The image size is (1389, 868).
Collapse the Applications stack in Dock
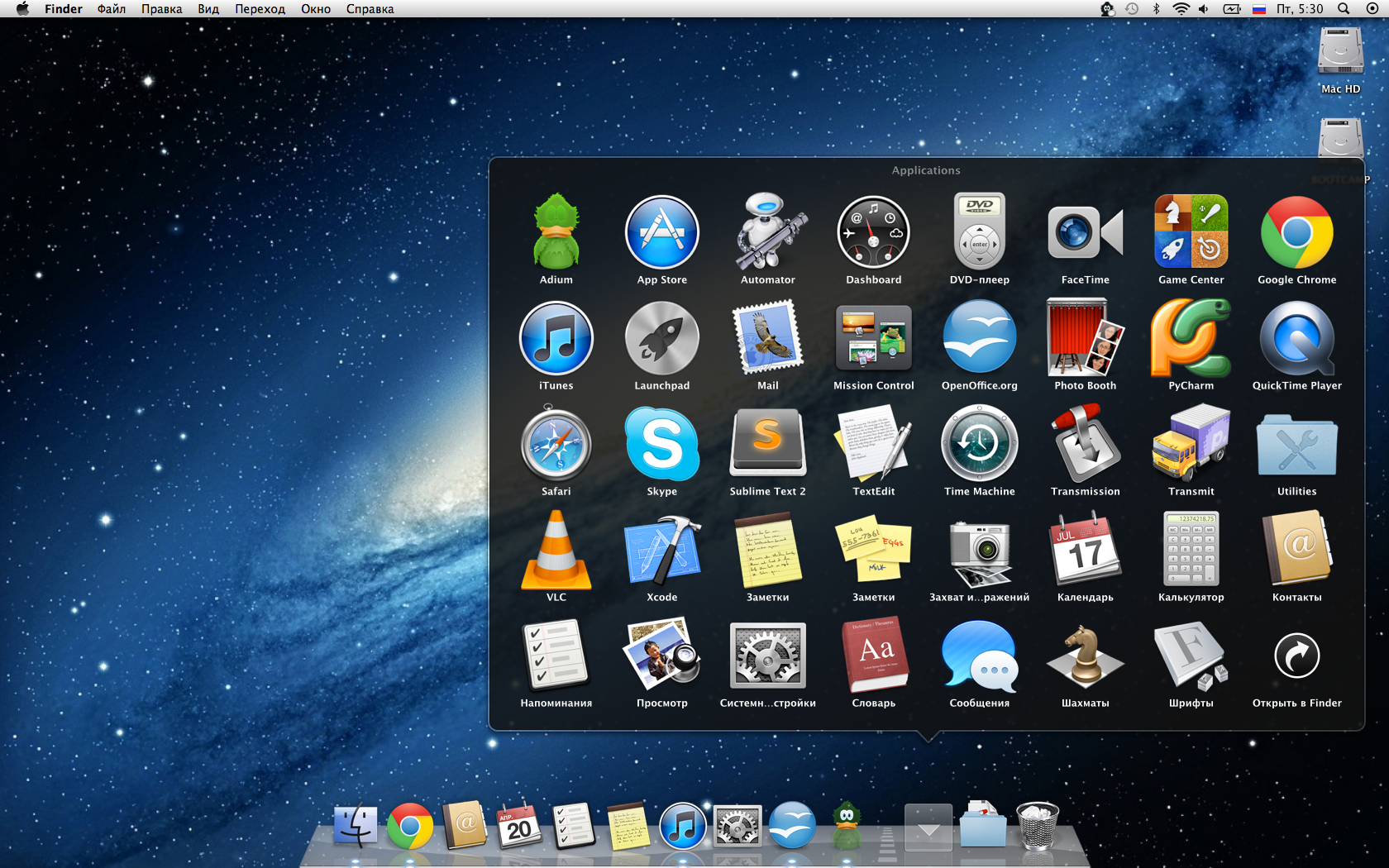click(x=928, y=827)
